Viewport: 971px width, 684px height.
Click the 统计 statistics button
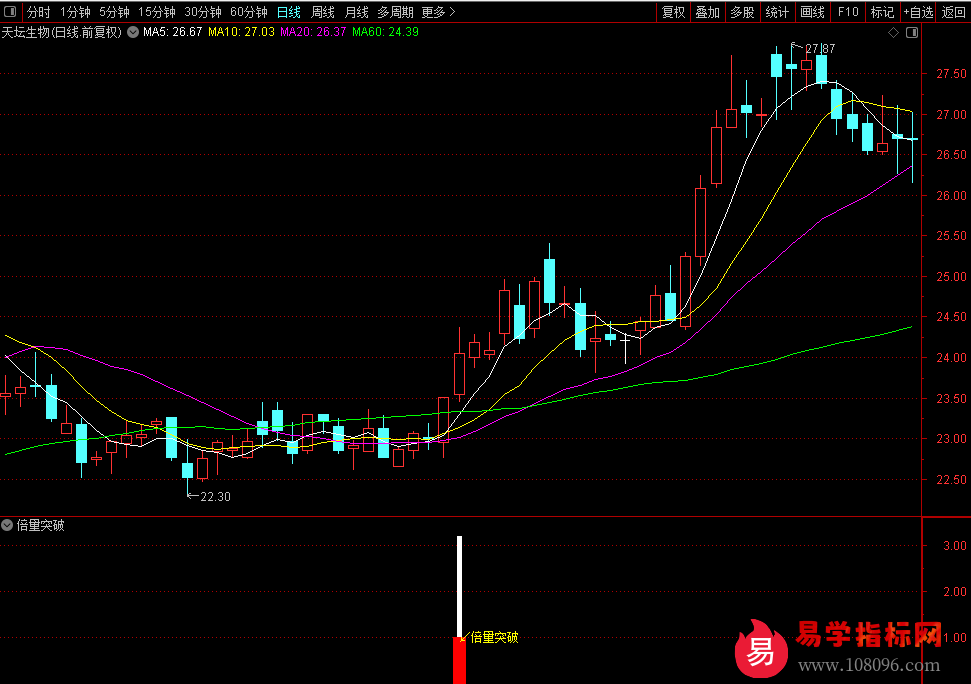point(777,12)
